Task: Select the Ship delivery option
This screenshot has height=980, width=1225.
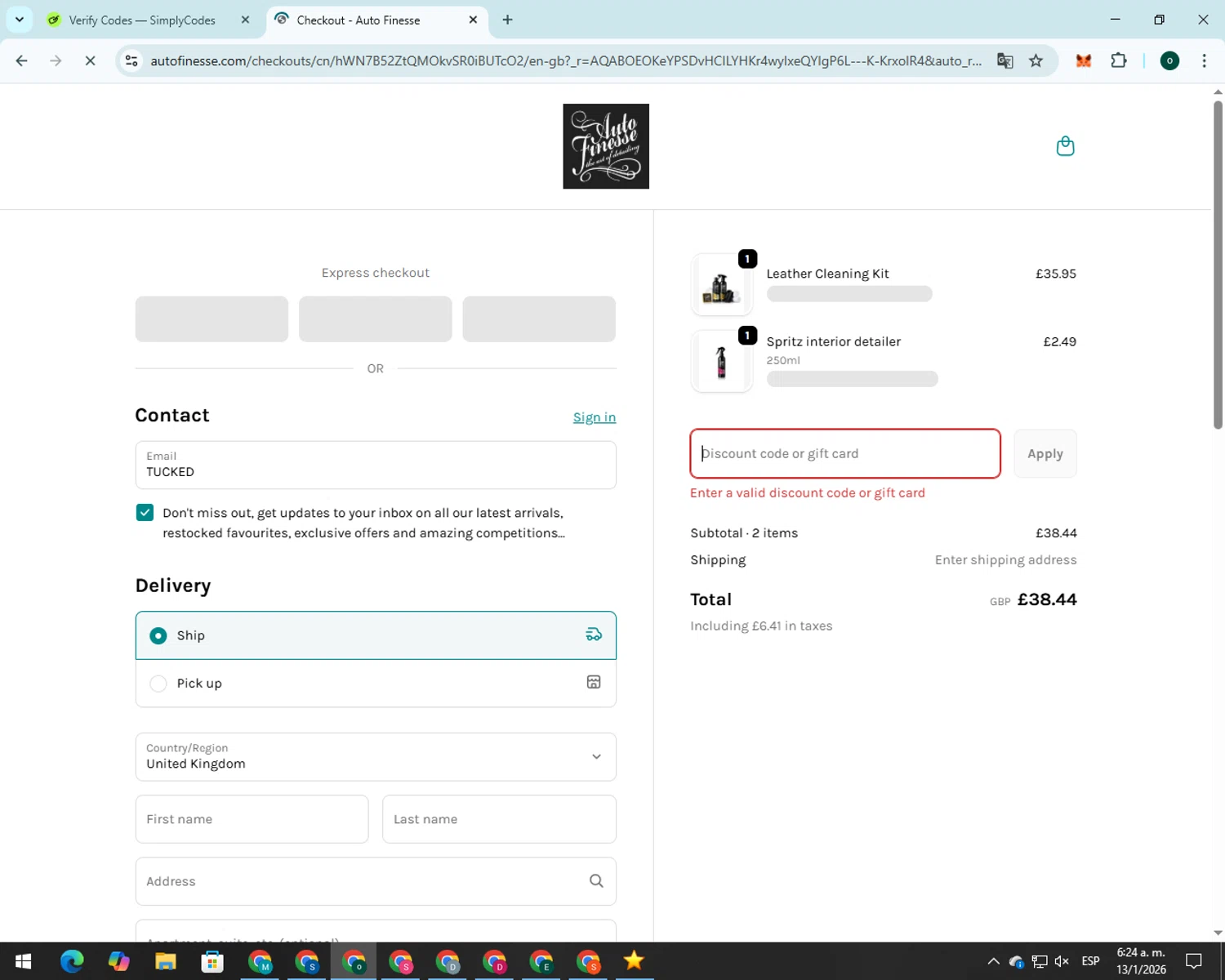Action: (376, 635)
